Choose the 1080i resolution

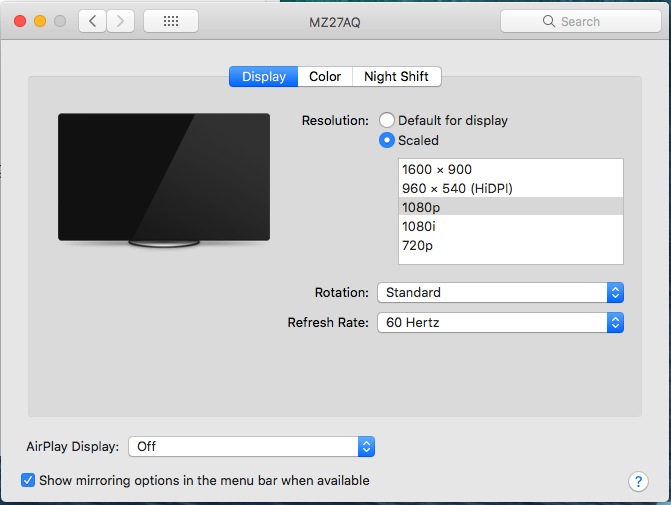511,226
